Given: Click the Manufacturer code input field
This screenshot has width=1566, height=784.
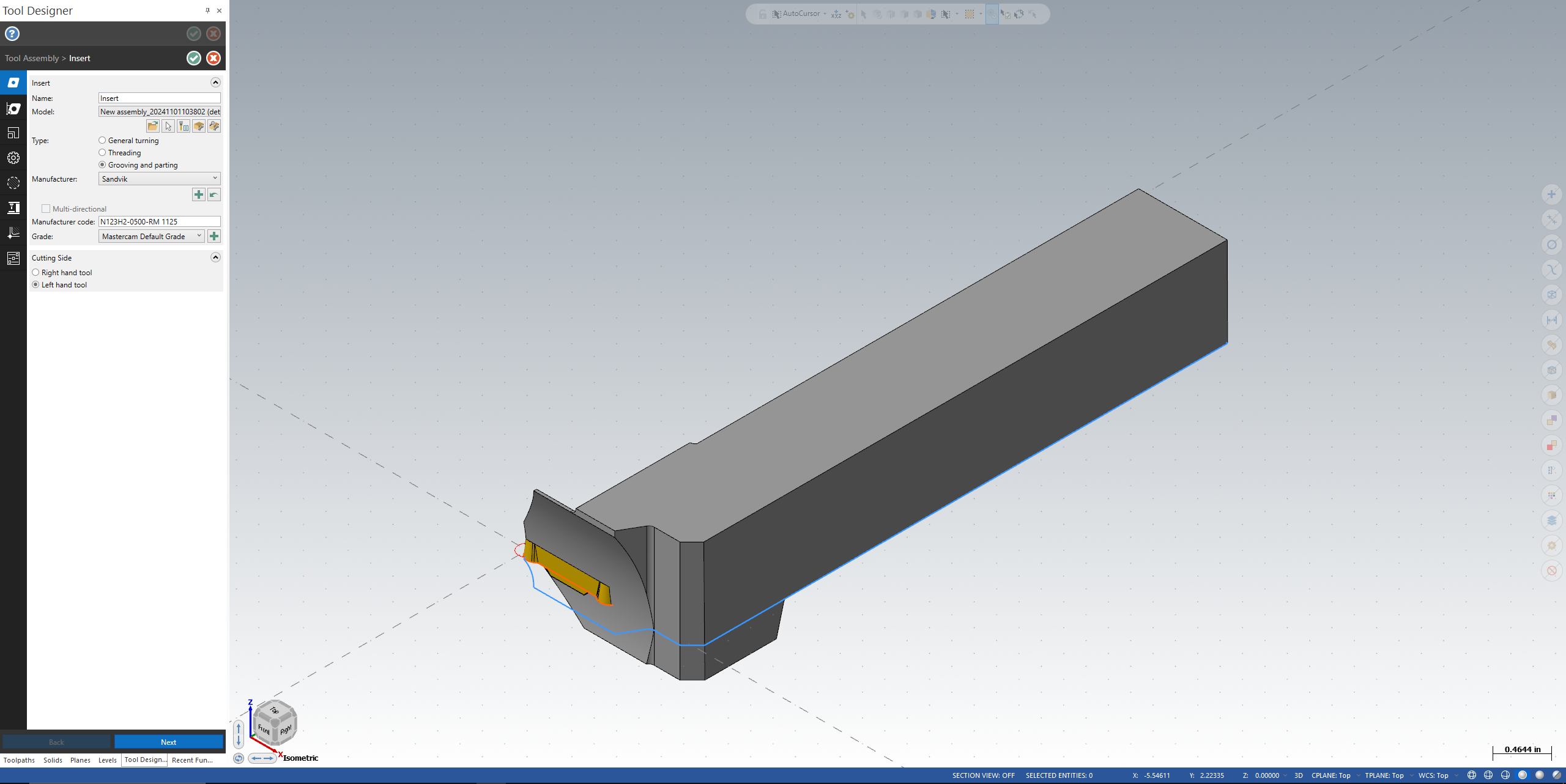Looking at the screenshot, I should (x=159, y=221).
